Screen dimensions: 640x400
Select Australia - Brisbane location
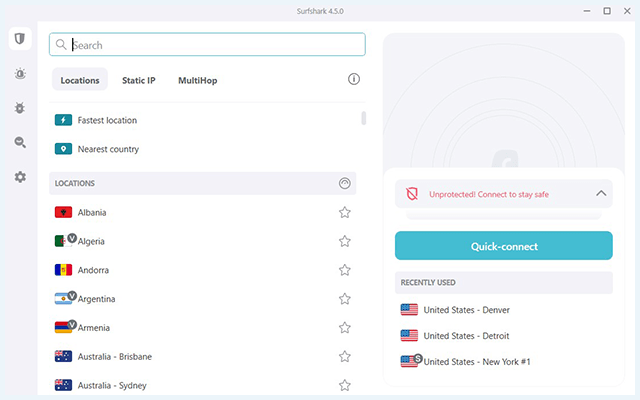tap(202, 356)
